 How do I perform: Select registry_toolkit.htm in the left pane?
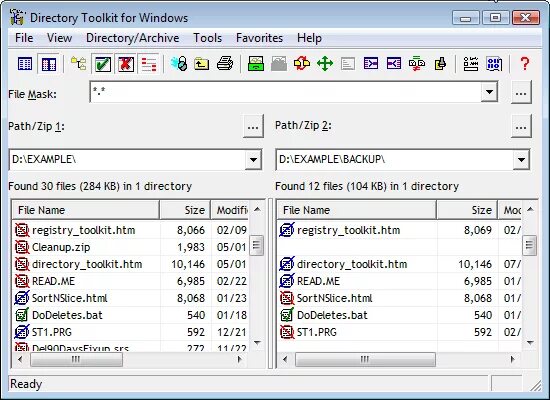[x=83, y=230]
